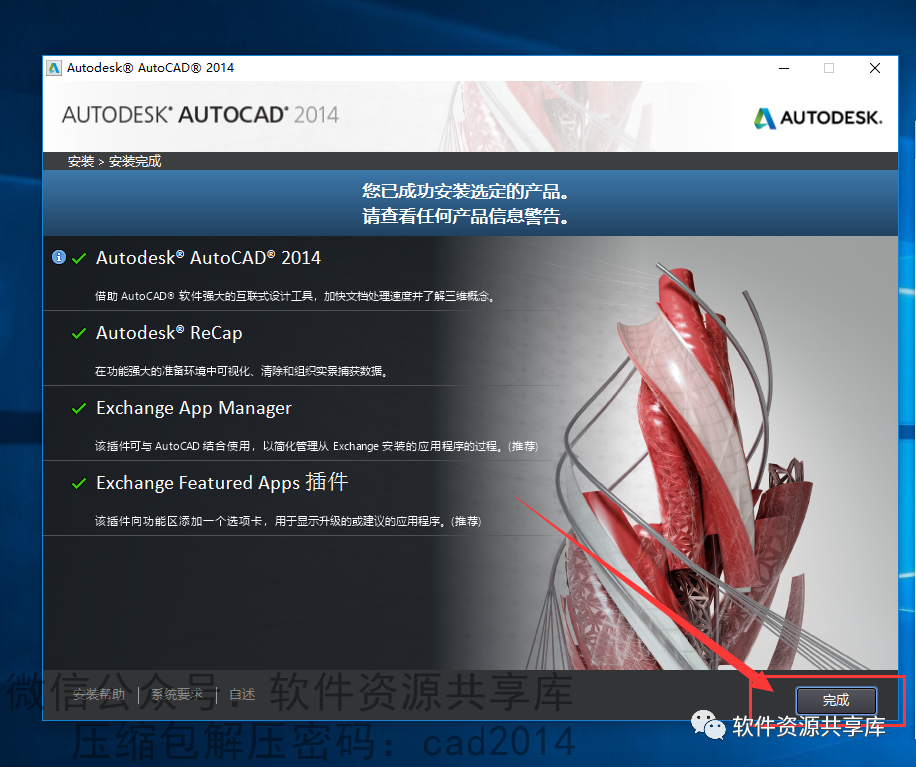The width and height of the screenshot is (916, 767).
Task: Select 安装 in the breadcrumb navigation
Action: tap(80, 161)
